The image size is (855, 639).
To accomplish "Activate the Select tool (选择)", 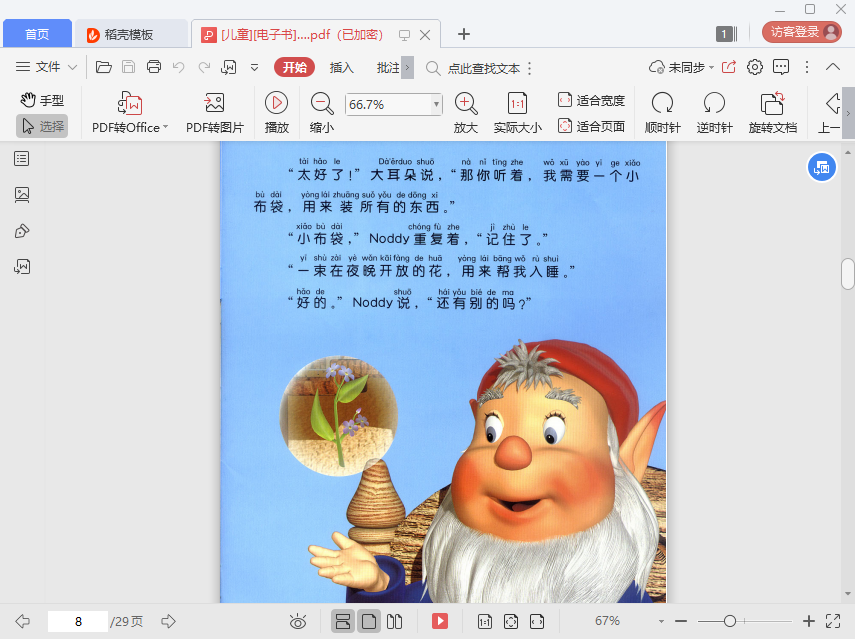I will click(43, 126).
